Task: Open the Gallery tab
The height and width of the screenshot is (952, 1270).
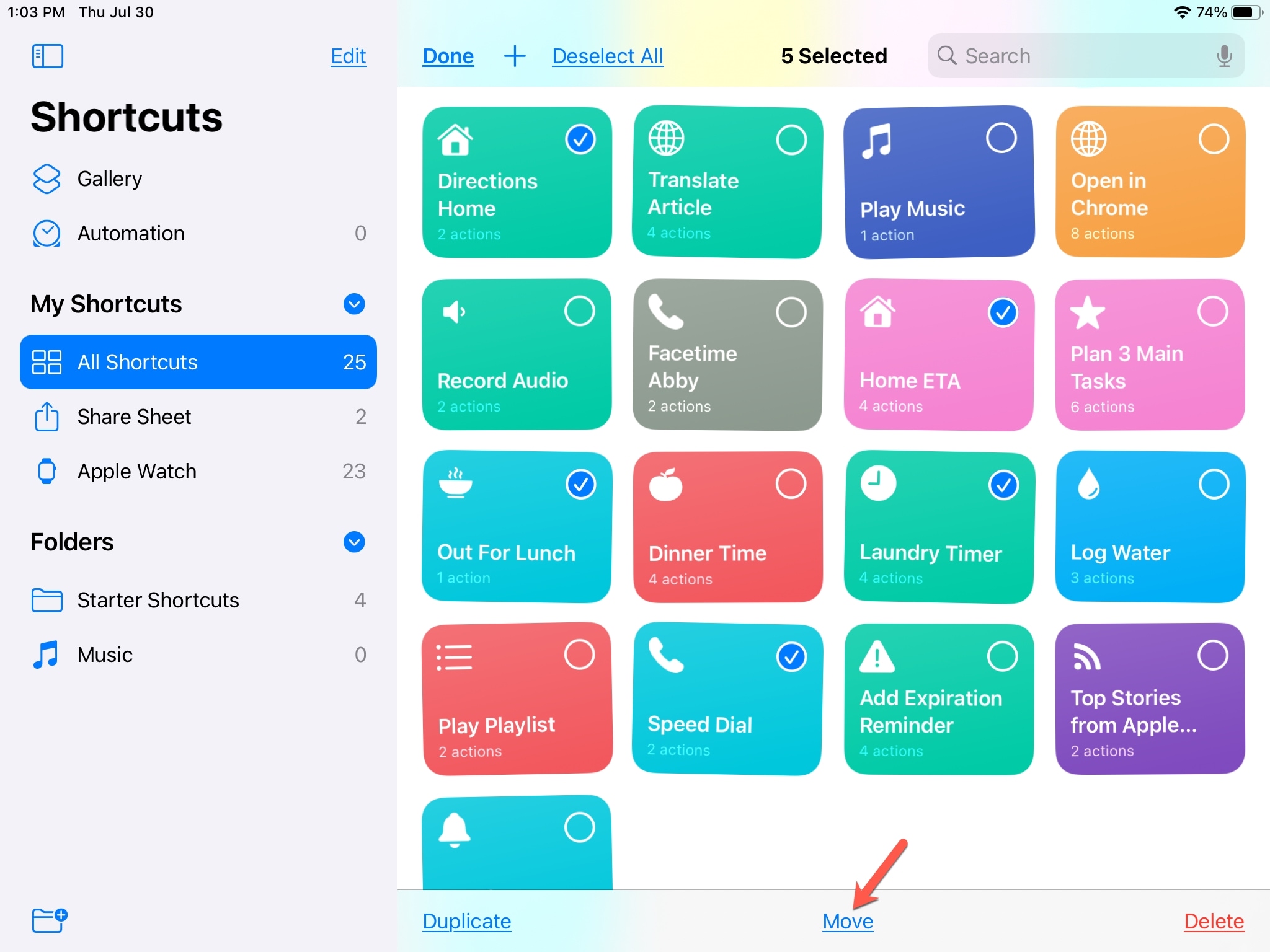Action: [x=110, y=178]
